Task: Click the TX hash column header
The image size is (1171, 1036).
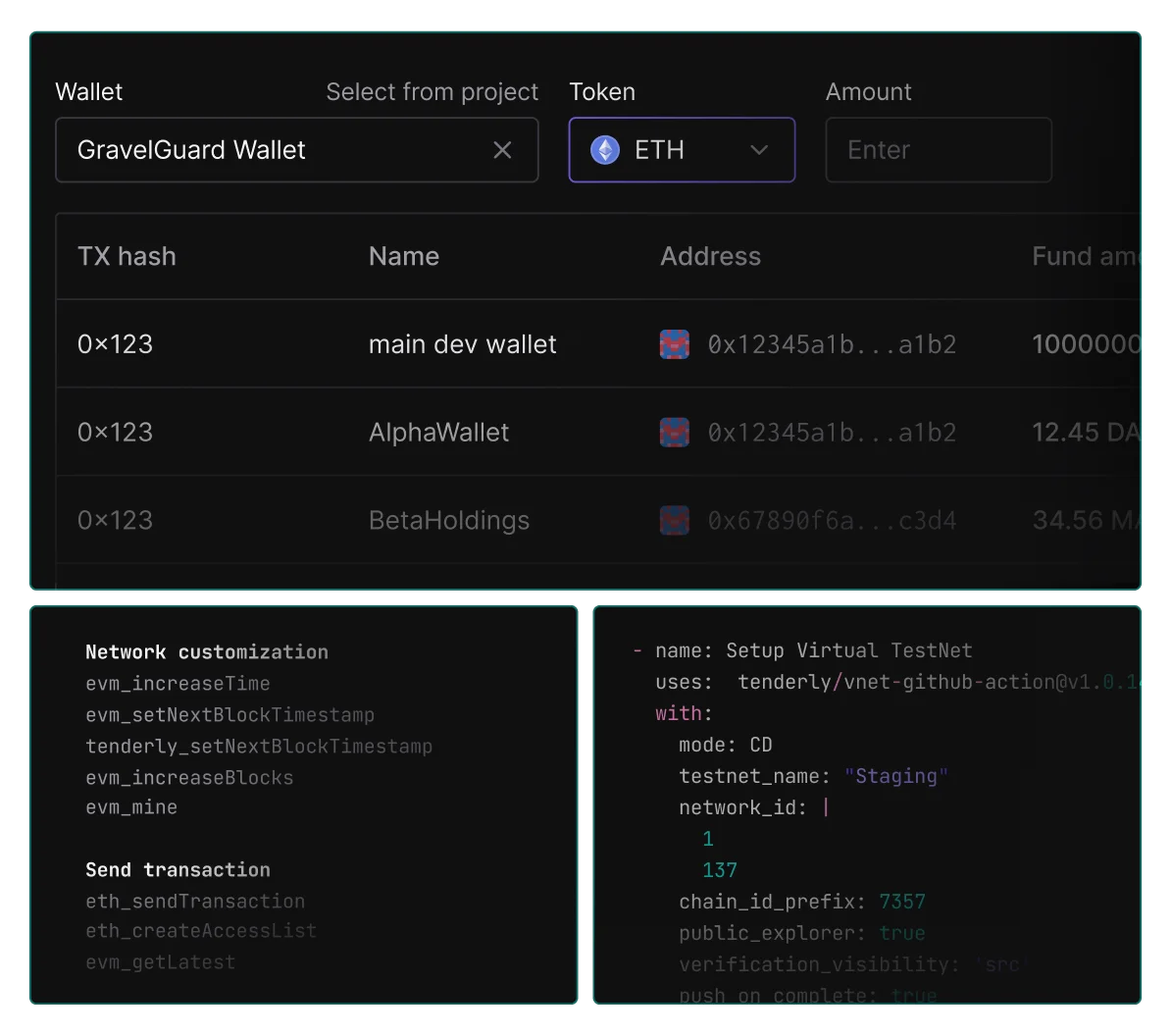Action: (x=127, y=257)
